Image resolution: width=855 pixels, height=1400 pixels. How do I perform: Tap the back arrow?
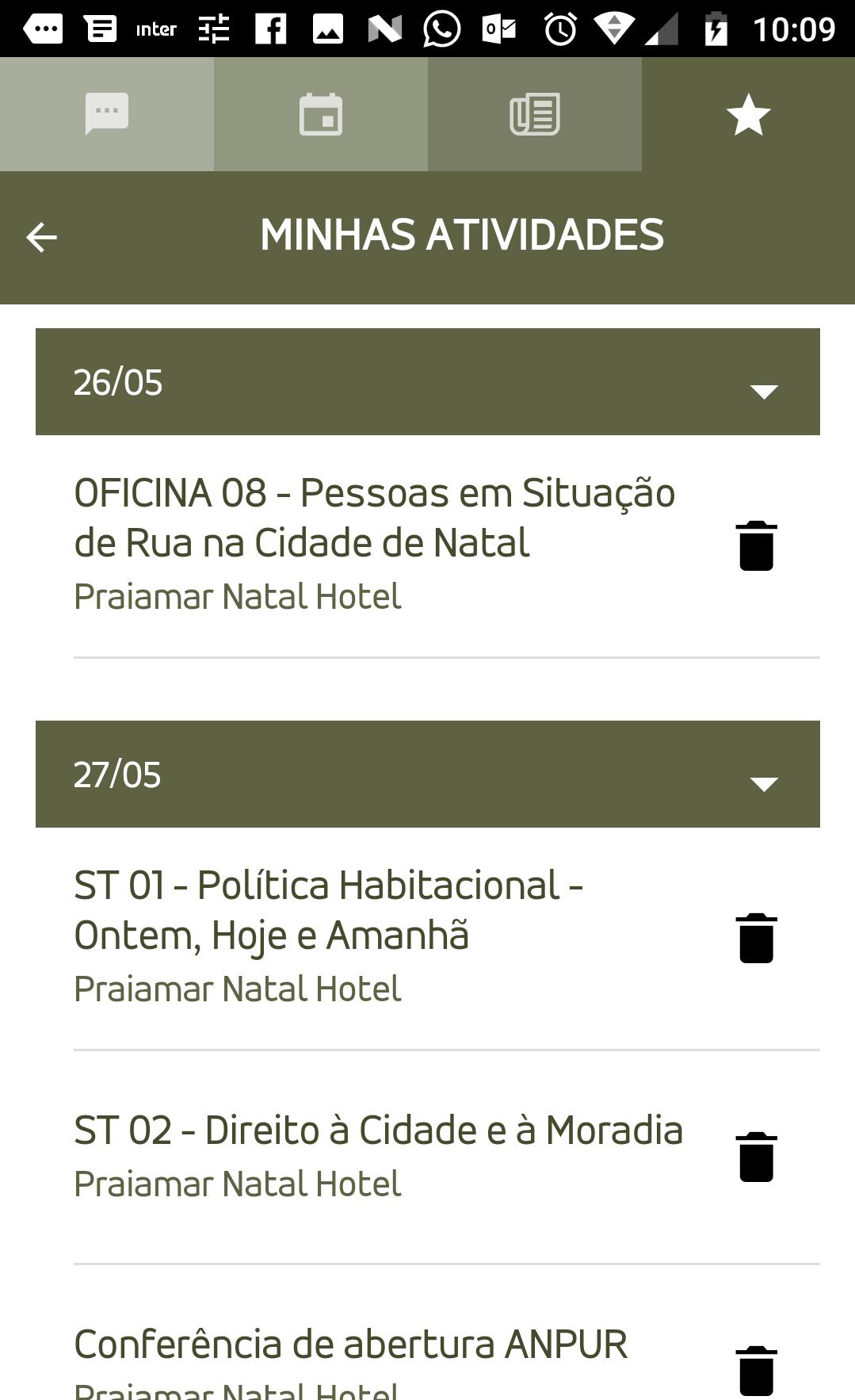point(41,237)
